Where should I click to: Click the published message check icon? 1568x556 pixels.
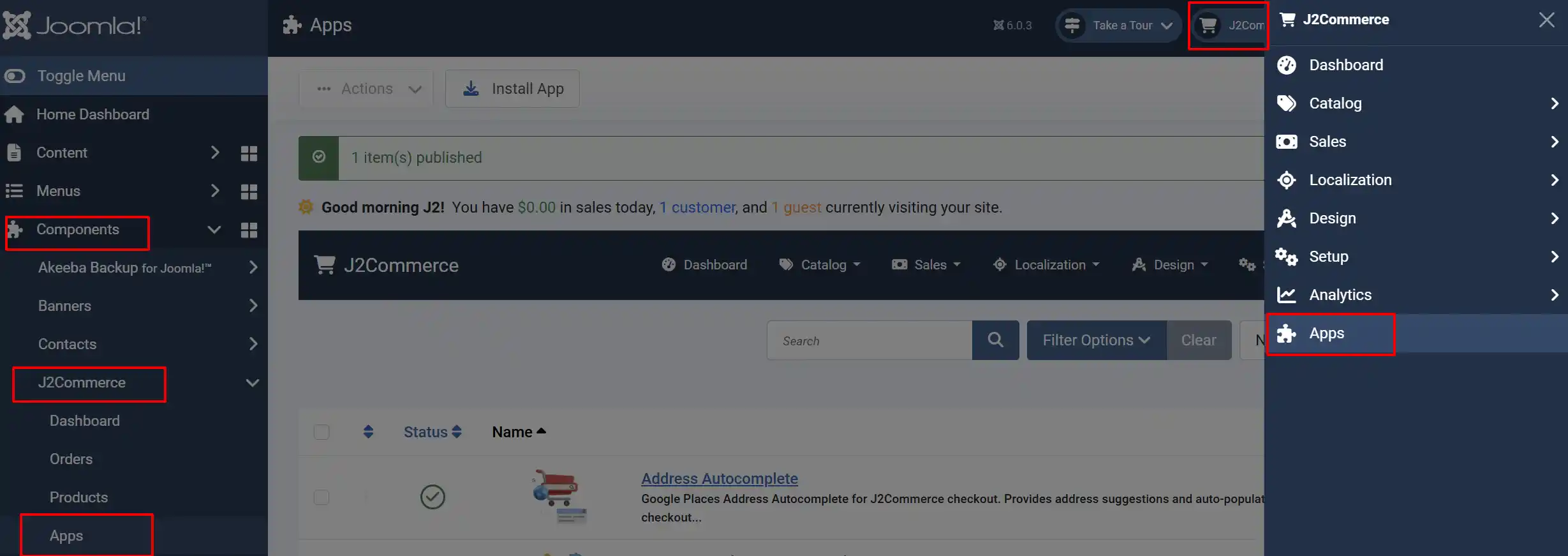[x=319, y=157]
